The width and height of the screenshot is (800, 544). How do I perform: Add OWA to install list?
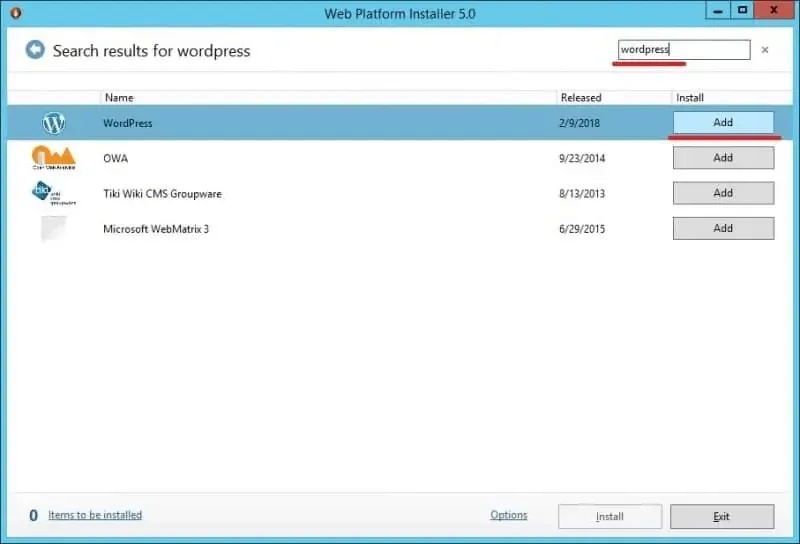tap(723, 158)
